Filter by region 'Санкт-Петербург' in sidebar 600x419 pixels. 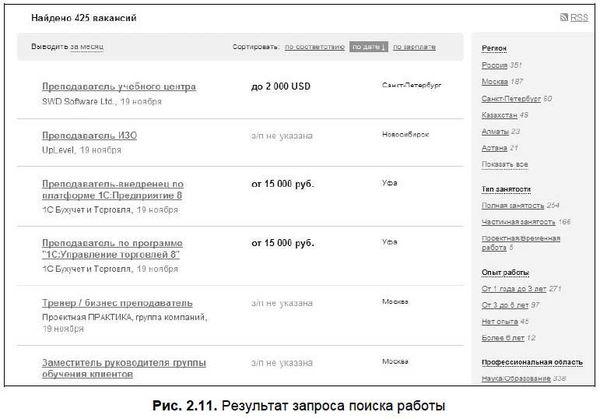coord(511,99)
